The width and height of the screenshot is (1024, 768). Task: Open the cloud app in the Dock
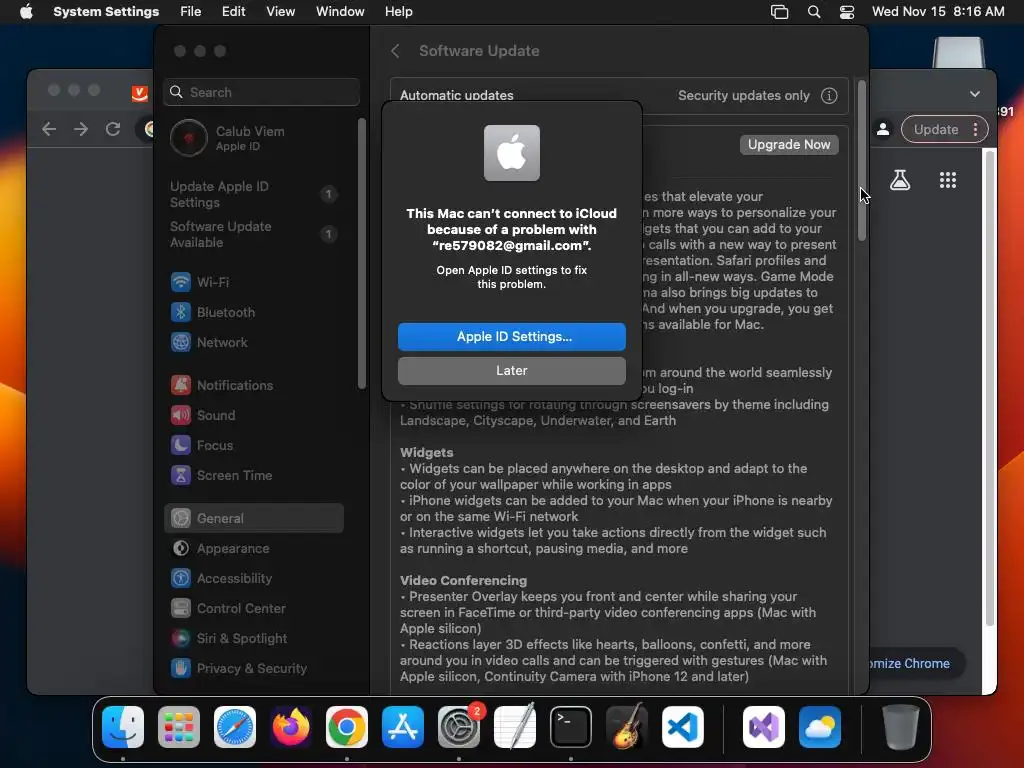point(820,727)
